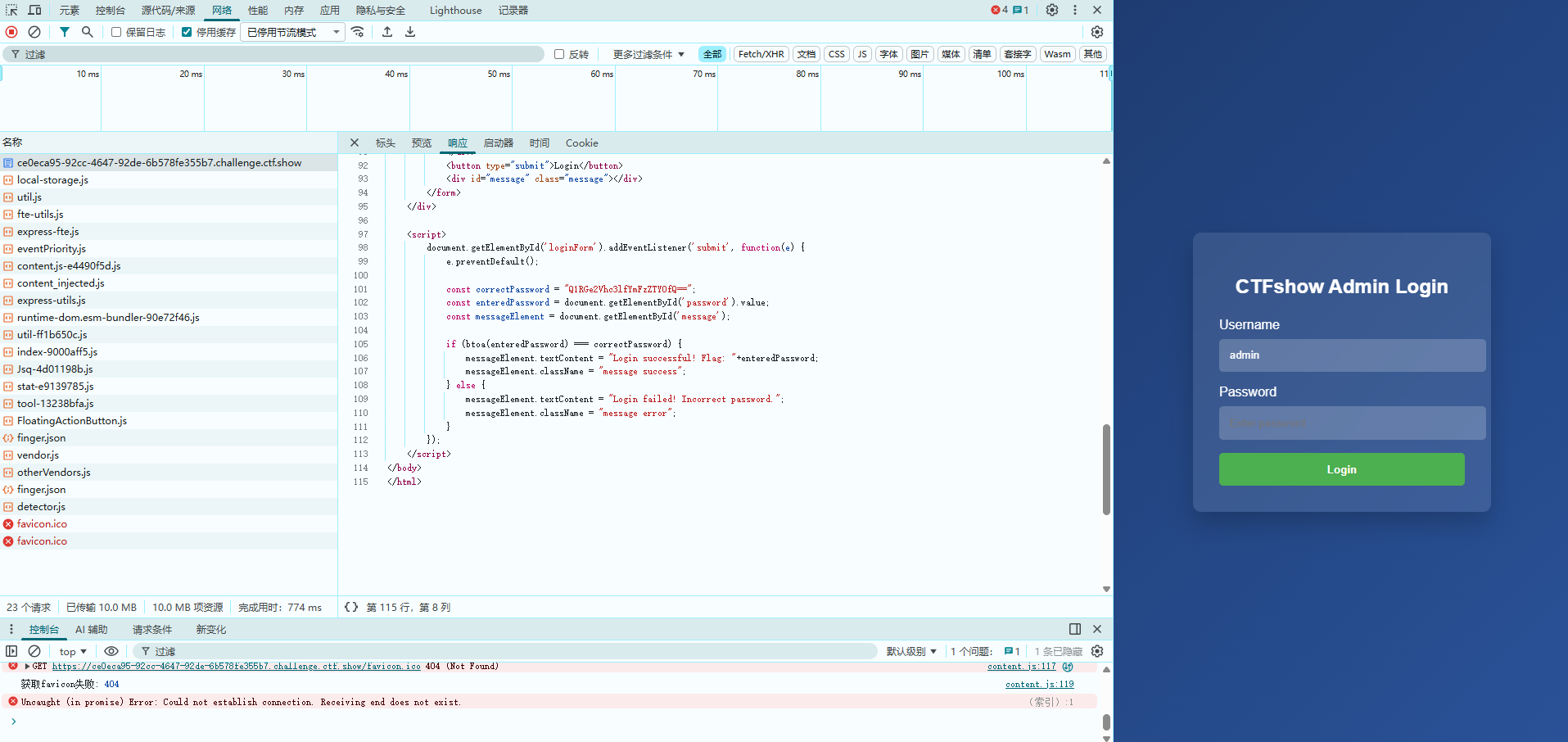1568x742 pixels.
Task: Select the Fetch/XHR filter chip
Action: coord(761,54)
